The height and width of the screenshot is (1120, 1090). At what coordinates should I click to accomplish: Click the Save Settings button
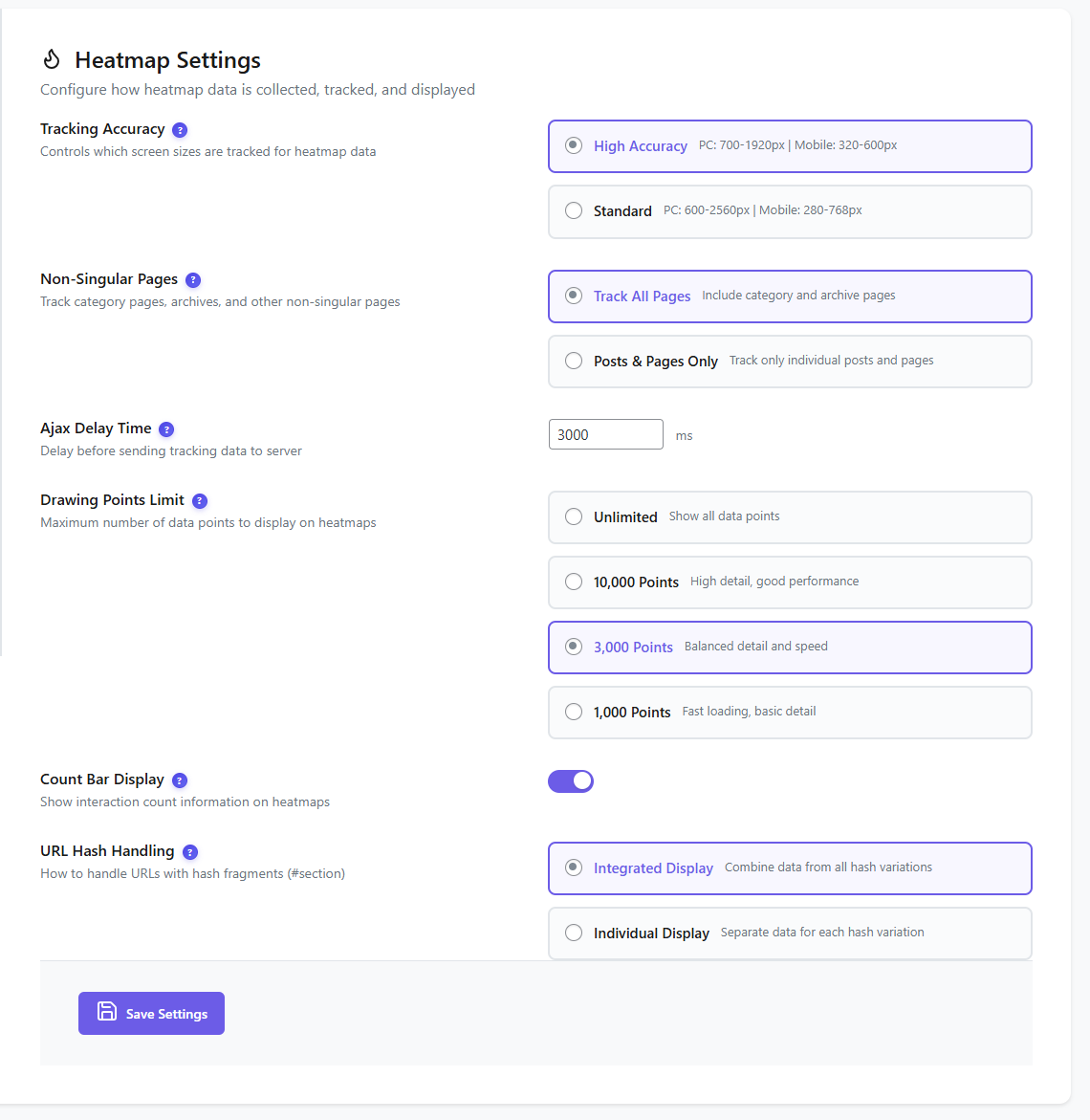[x=151, y=1013]
